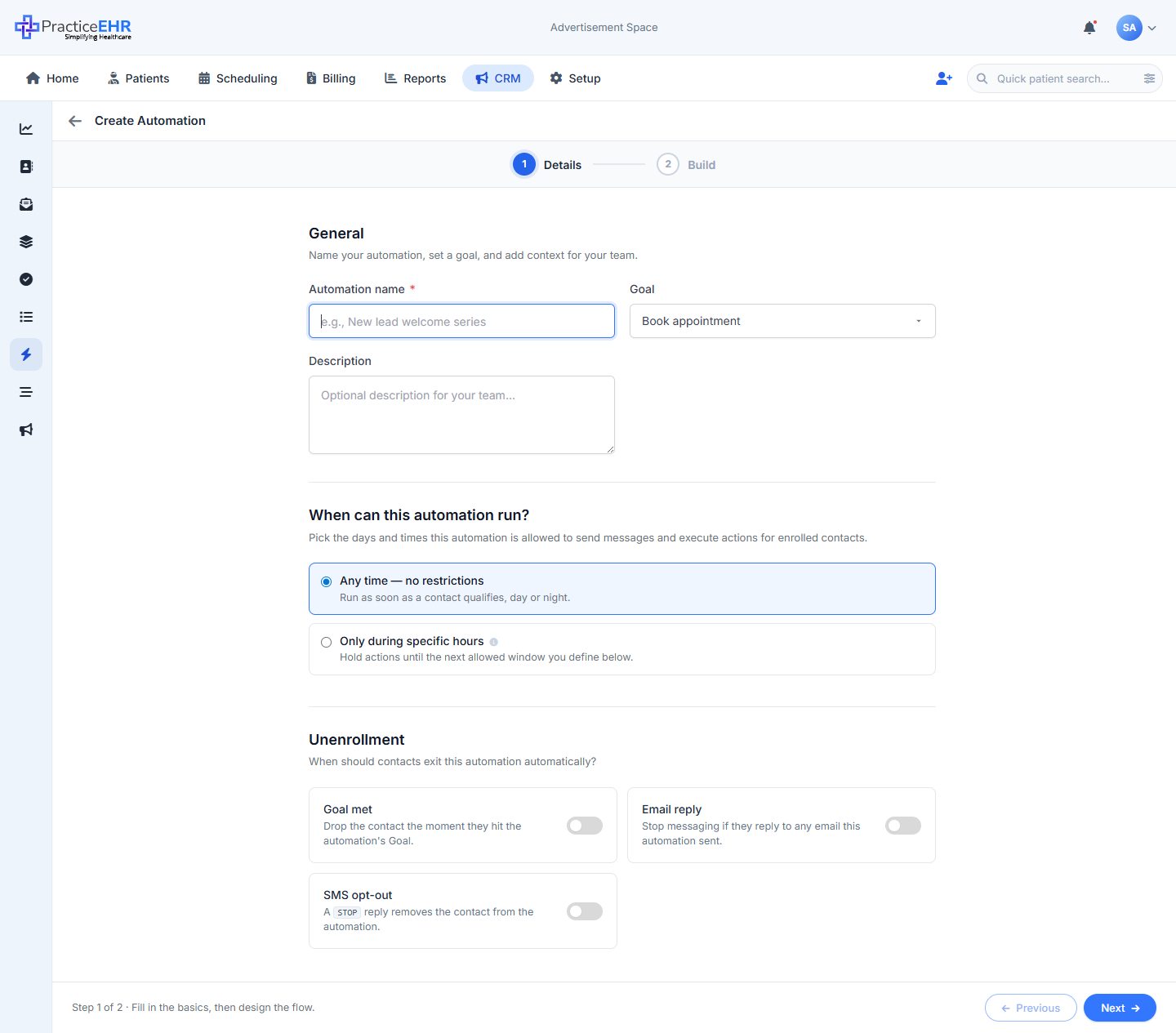Open the sidebar analytics chart icon

(26, 129)
